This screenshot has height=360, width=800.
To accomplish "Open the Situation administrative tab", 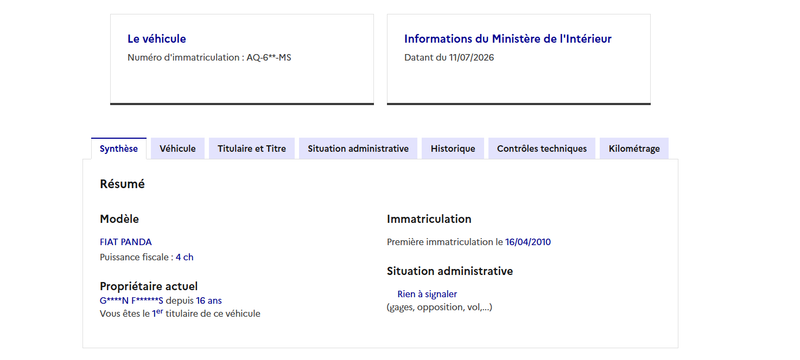I will point(358,148).
